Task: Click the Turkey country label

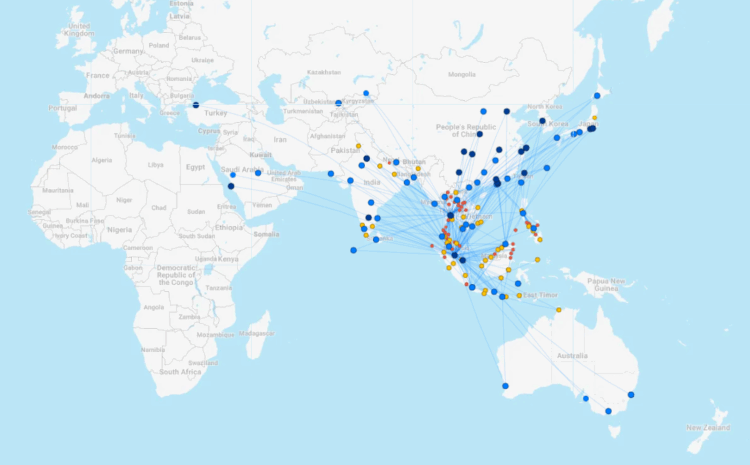Action: [x=215, y=113]
